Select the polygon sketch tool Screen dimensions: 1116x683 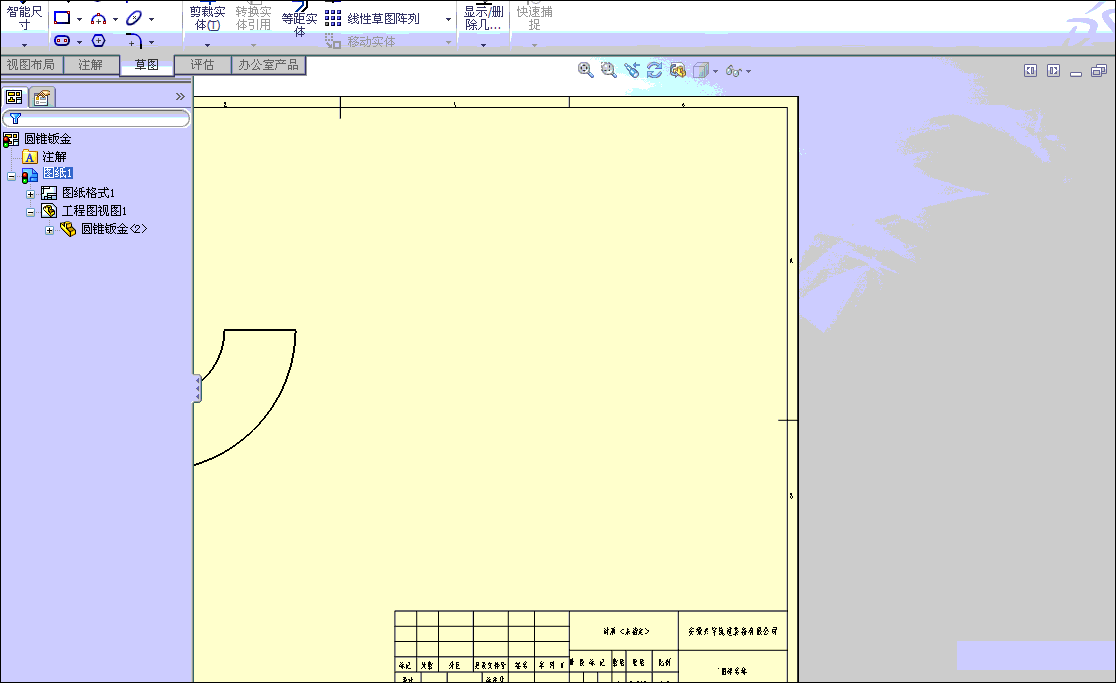coord(99,41)
